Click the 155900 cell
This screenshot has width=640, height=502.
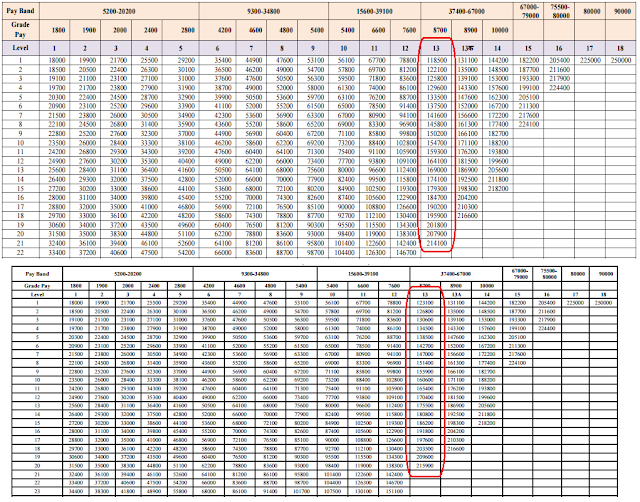425,371
